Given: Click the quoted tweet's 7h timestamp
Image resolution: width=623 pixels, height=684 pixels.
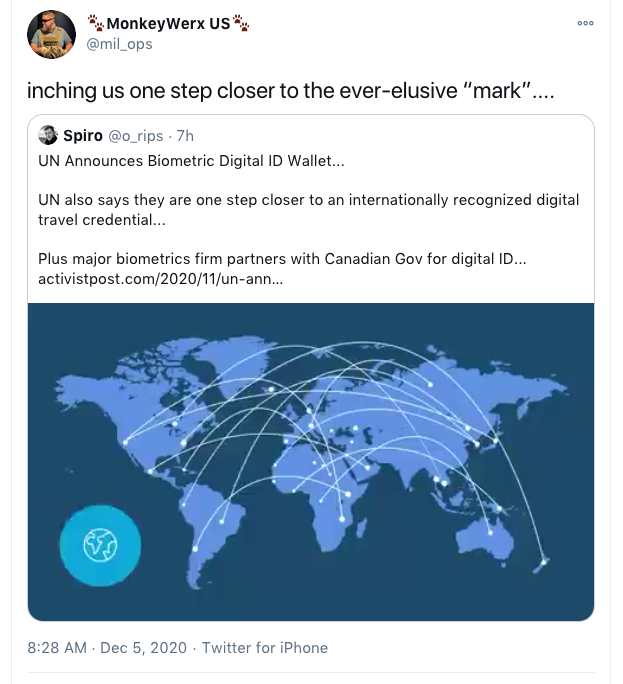Looking at the screenshot, I should (185, 135).
